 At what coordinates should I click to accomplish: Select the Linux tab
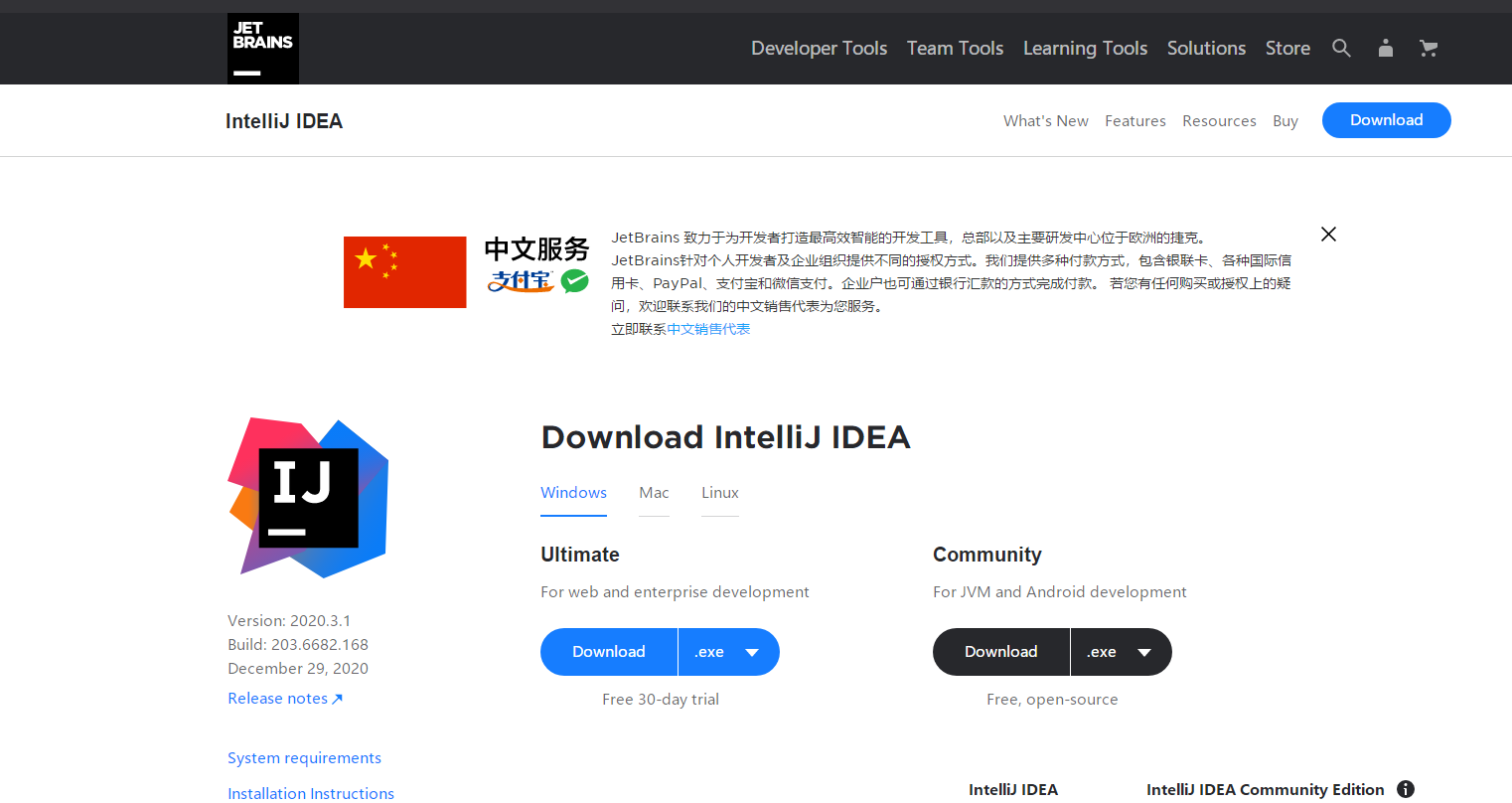pyautogui.click(x=720, y=493)
